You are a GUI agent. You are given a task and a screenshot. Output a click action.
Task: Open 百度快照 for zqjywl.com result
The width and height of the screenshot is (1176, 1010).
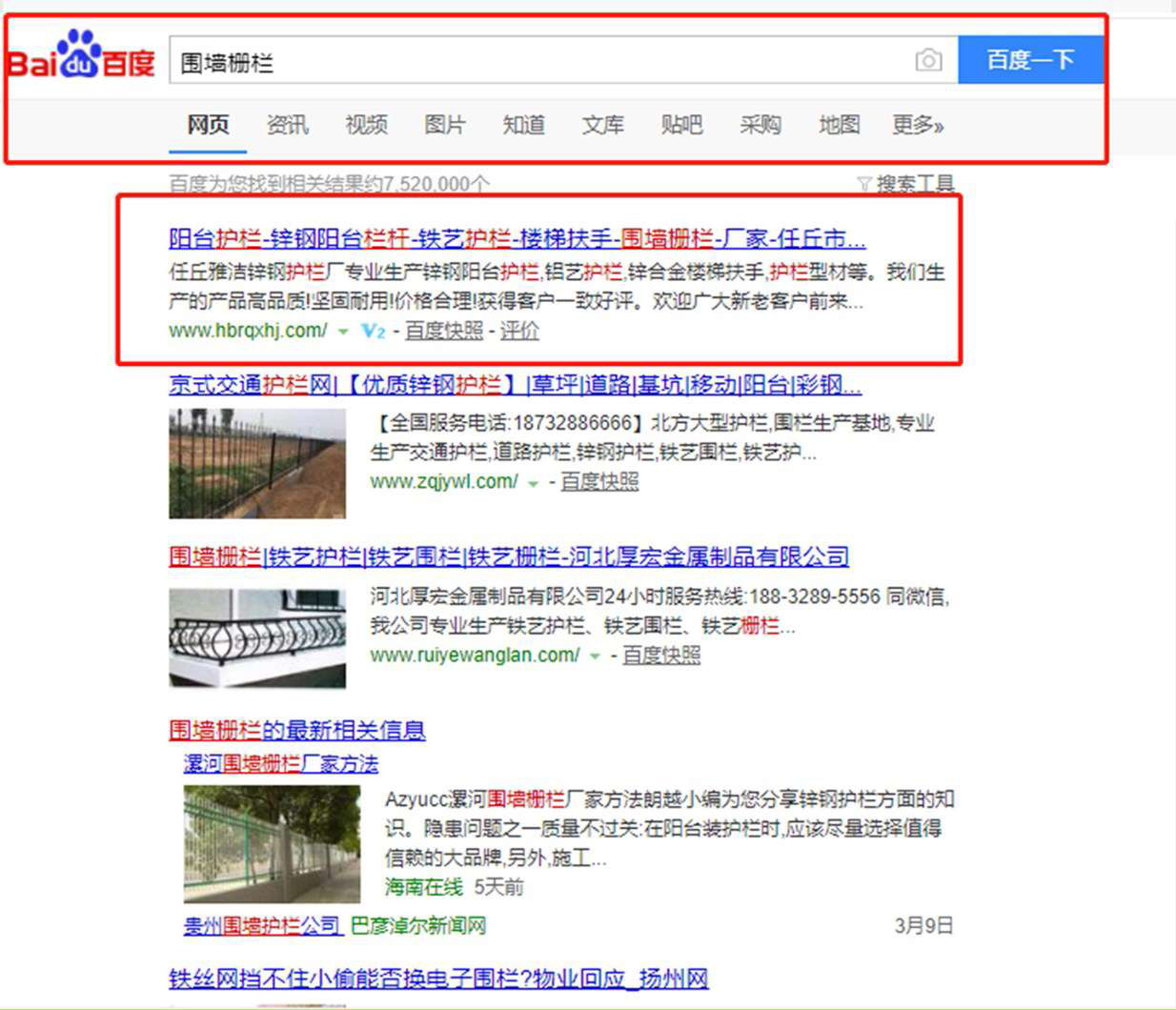599,482
